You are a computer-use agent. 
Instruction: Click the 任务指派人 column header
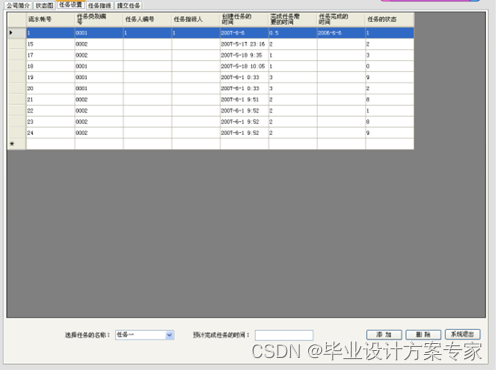[x=196, y=20]
